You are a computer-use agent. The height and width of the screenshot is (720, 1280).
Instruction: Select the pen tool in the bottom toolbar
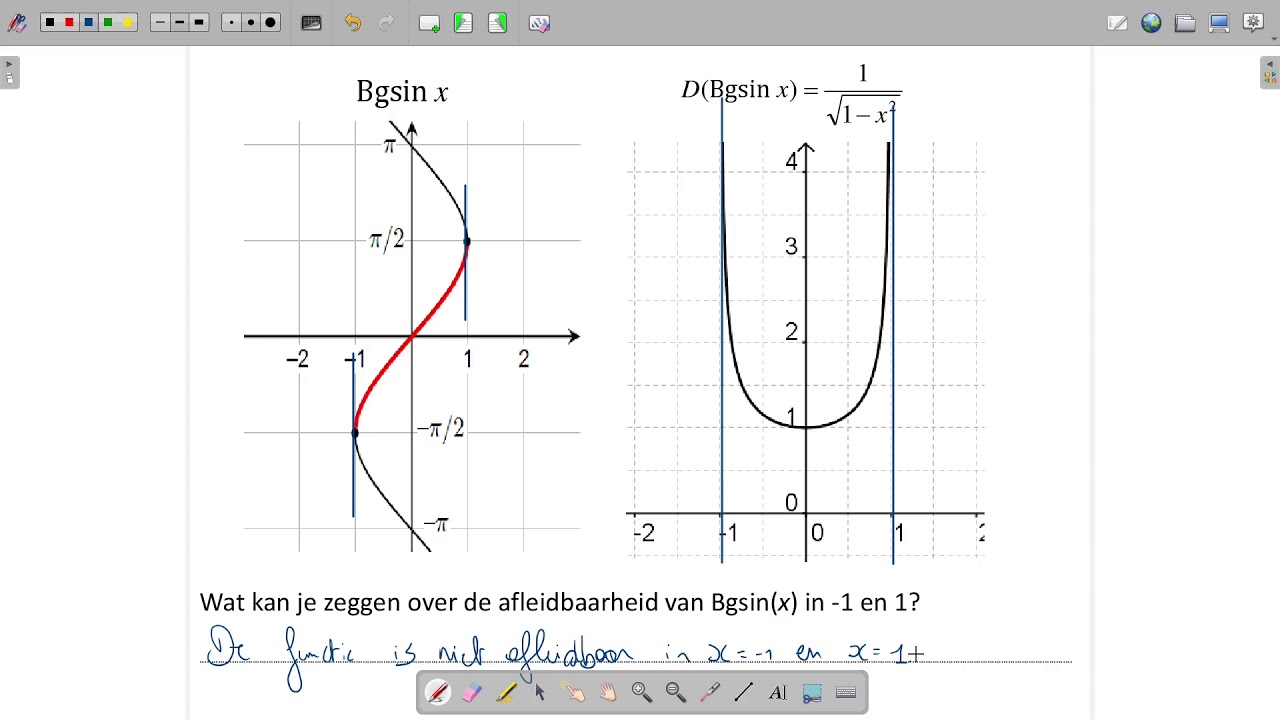coord(438,692)
